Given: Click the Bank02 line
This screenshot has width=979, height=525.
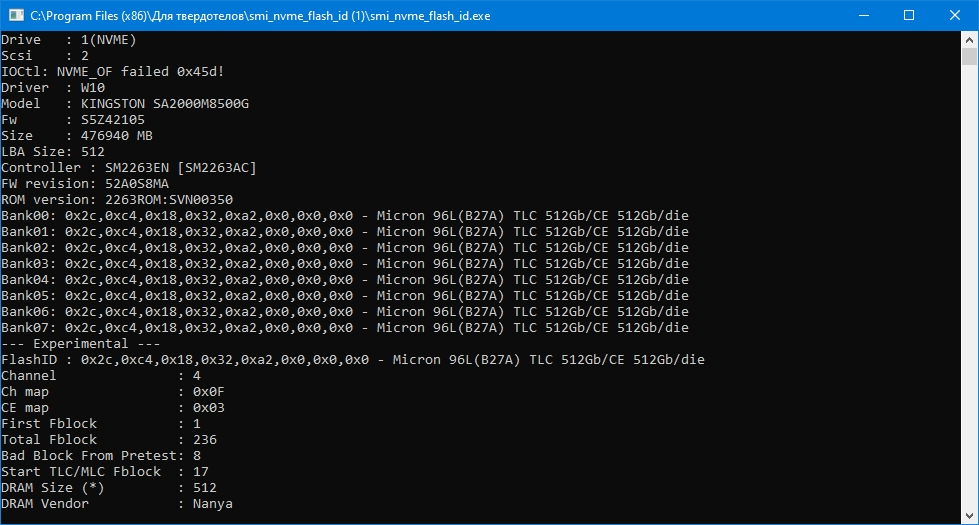Looking at the screenshot, I should 345,248.
